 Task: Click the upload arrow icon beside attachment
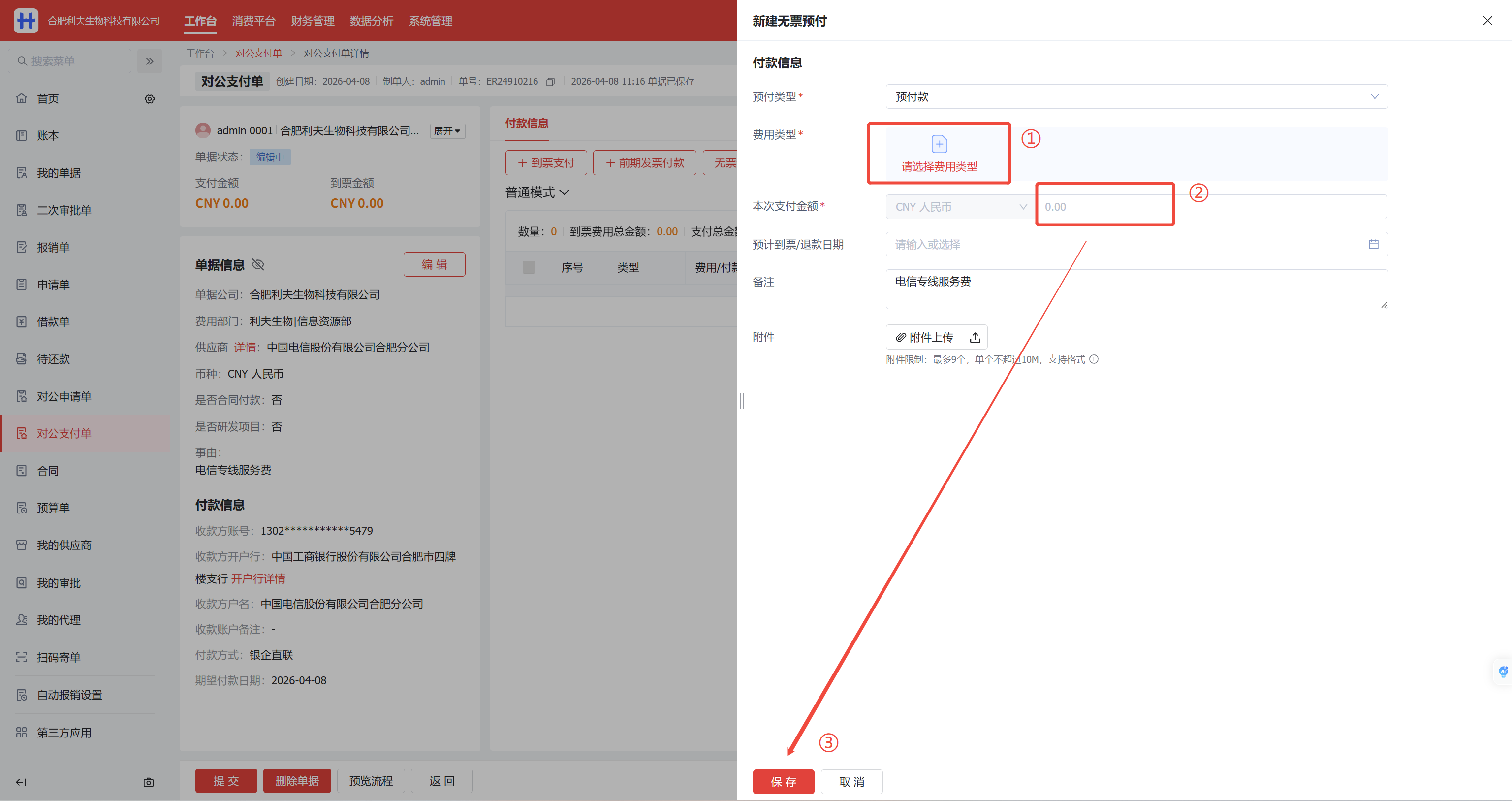tap(975, 337)
